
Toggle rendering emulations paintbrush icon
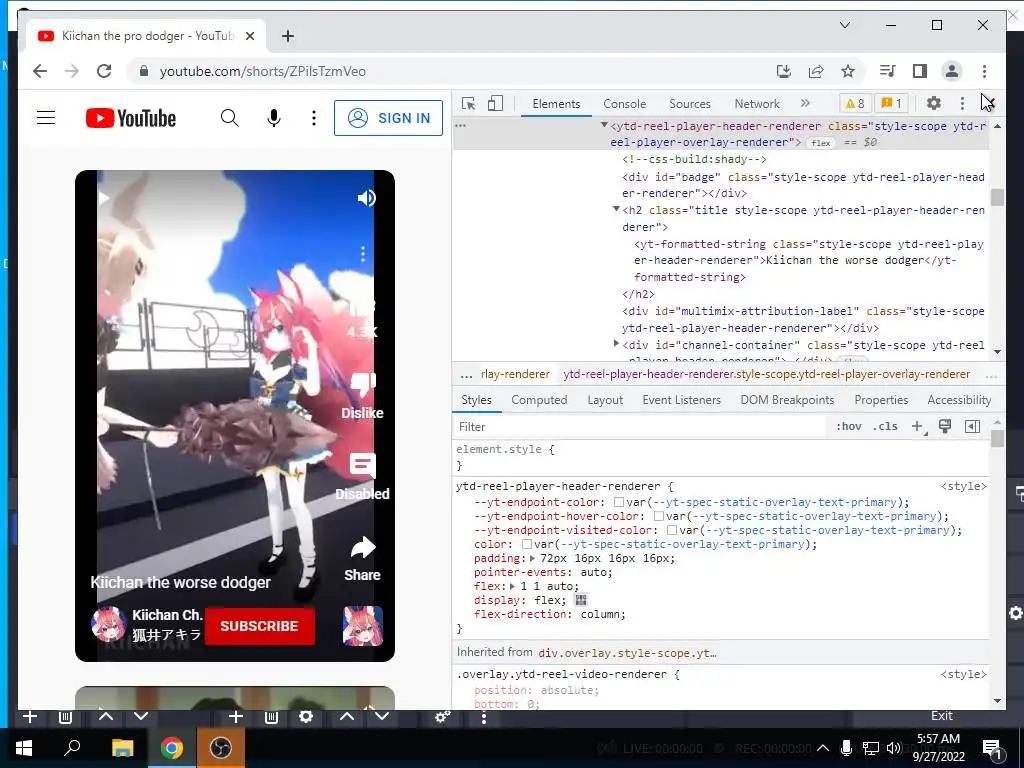[944, 426]
